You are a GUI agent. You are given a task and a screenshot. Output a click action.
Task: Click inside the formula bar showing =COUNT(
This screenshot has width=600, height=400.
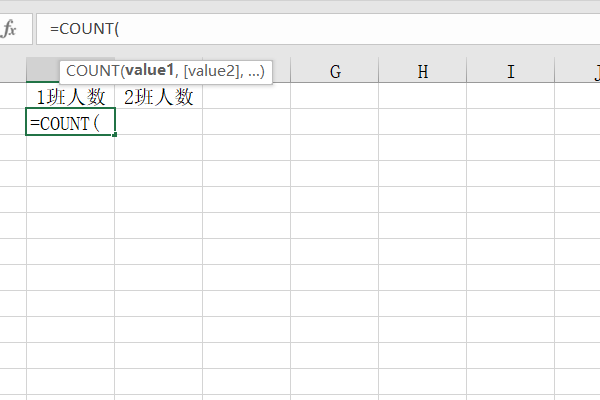(300, 29)
